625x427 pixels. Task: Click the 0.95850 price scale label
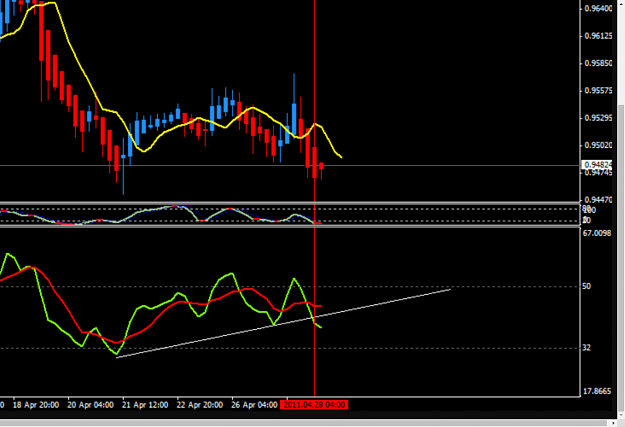click(598, 63)
